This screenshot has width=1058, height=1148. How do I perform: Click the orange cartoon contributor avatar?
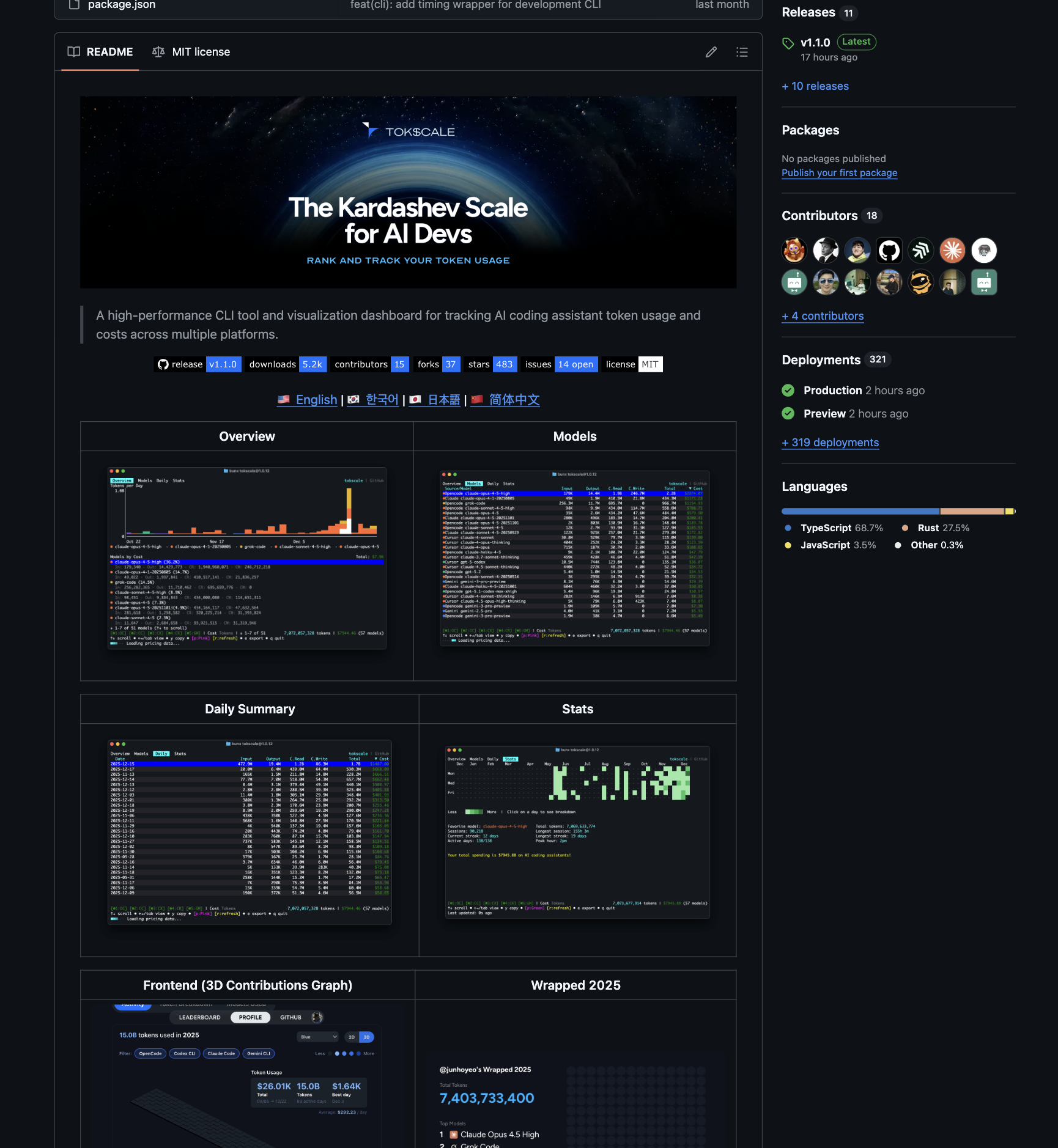[794, 250]
